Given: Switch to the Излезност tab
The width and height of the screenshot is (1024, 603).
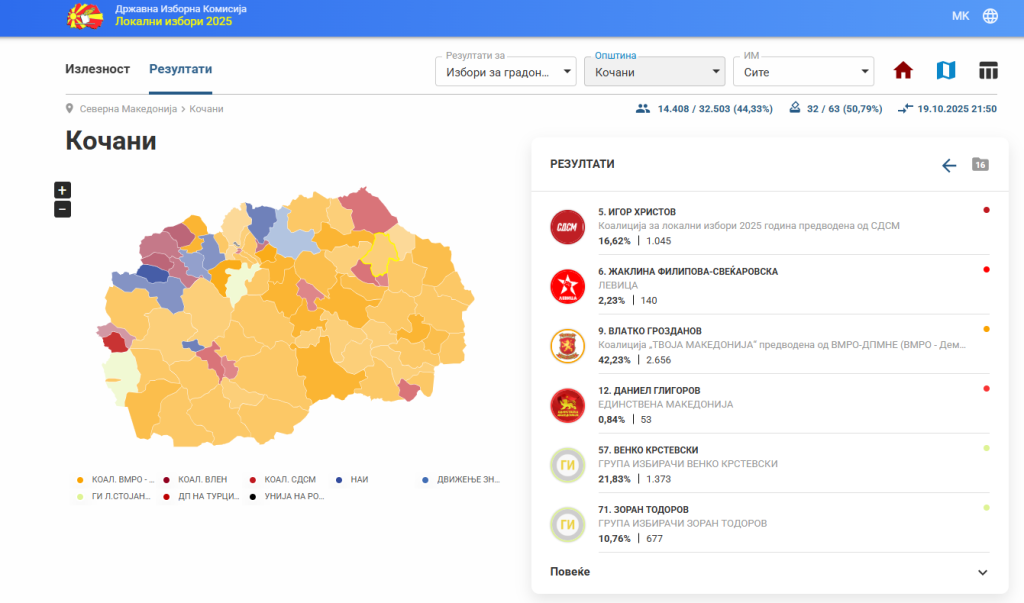Looking at the screenshot, I should pos(98,69).
